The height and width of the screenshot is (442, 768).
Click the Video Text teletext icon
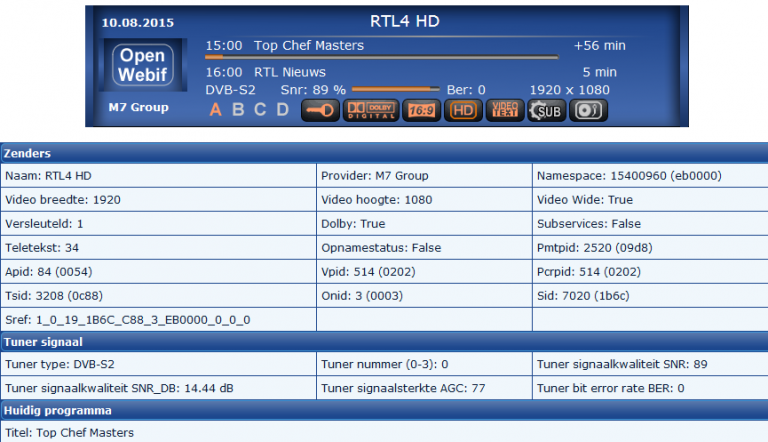504,110
